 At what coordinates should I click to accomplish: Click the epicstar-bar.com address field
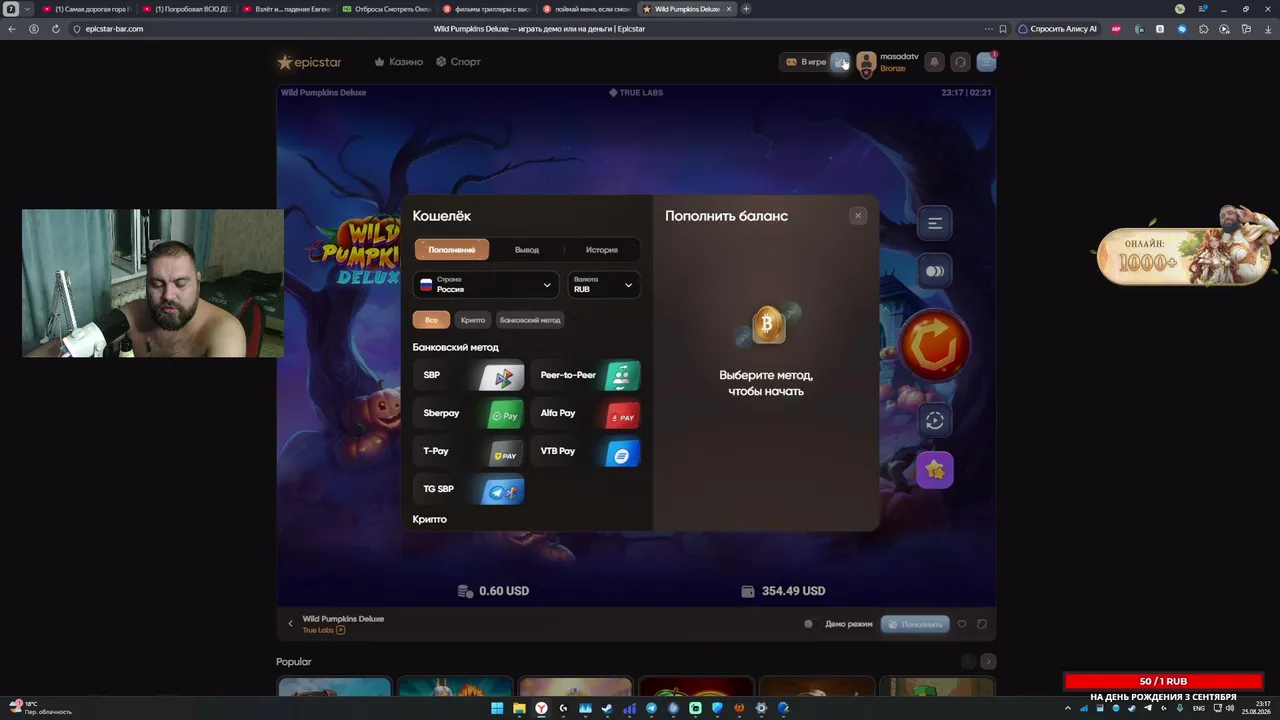[114, 29]
